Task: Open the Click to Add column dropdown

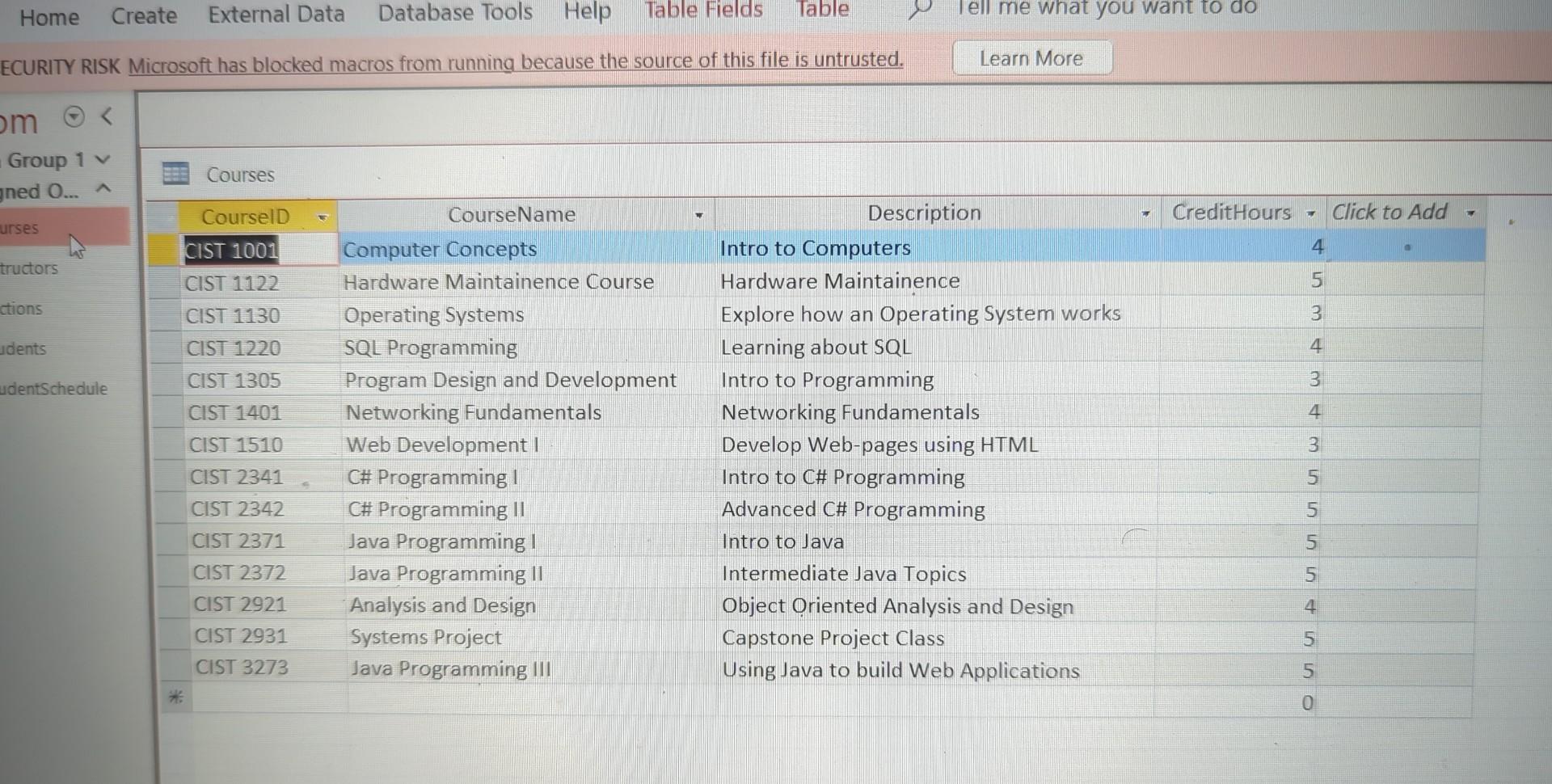Action: coord(1470,213)
